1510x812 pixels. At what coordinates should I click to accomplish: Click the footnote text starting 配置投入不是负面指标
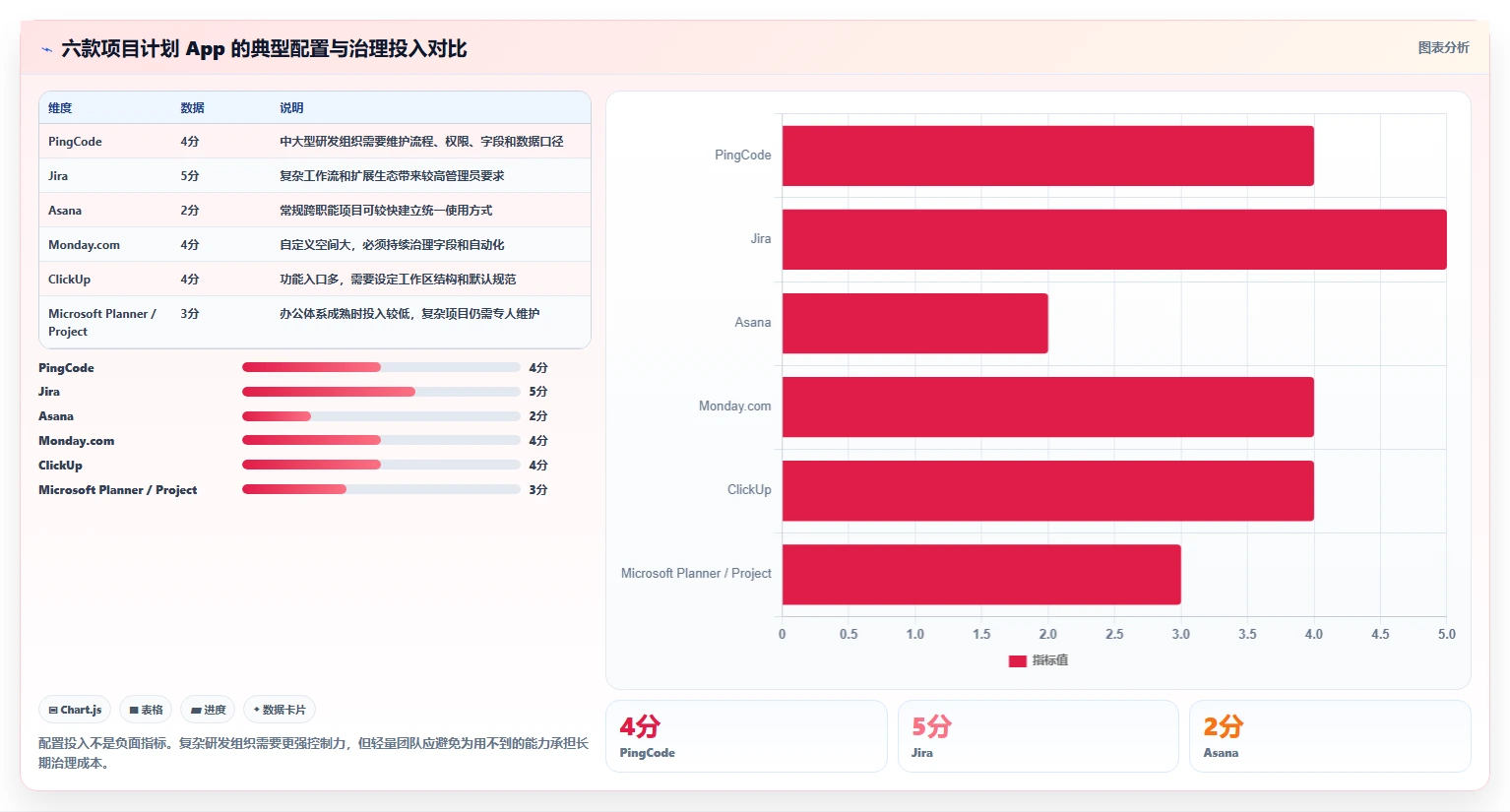click(x=313, y=753)
